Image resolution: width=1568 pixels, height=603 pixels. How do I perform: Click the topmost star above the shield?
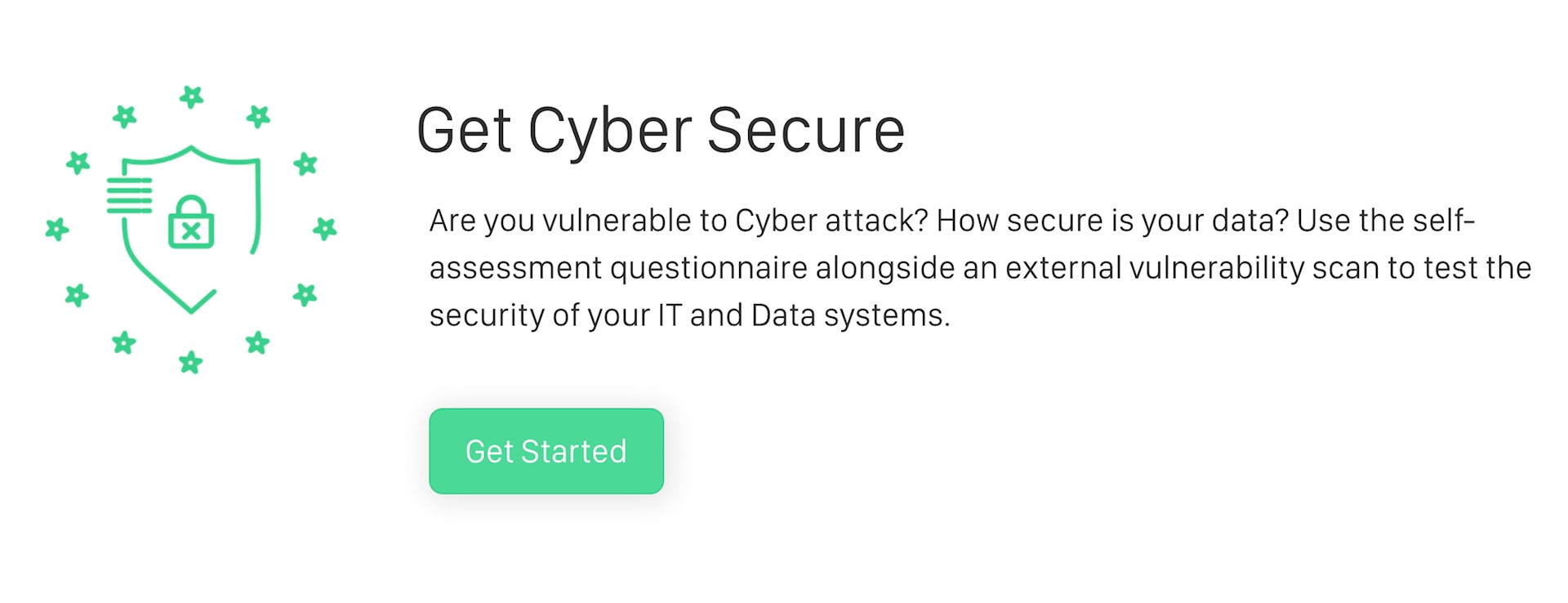point(191,97)
